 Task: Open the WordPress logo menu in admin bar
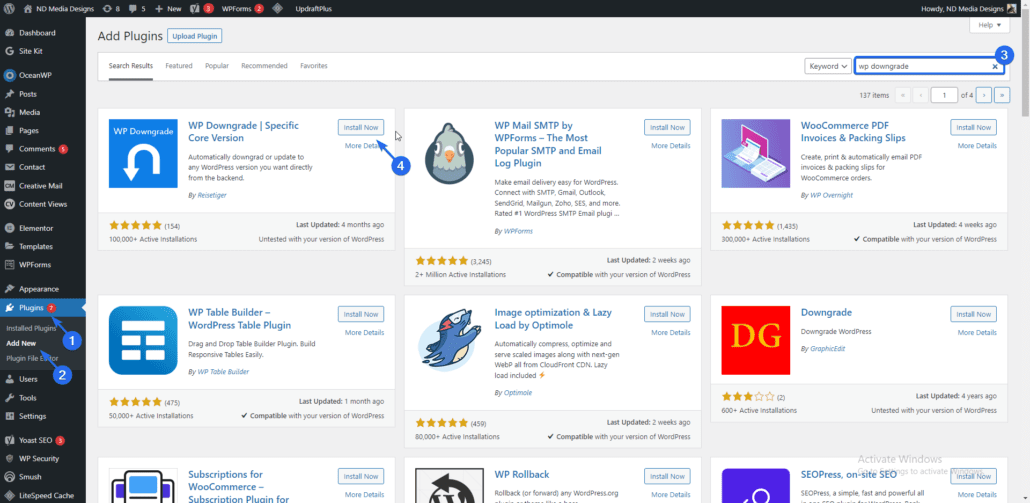click(x=9, y=9)
